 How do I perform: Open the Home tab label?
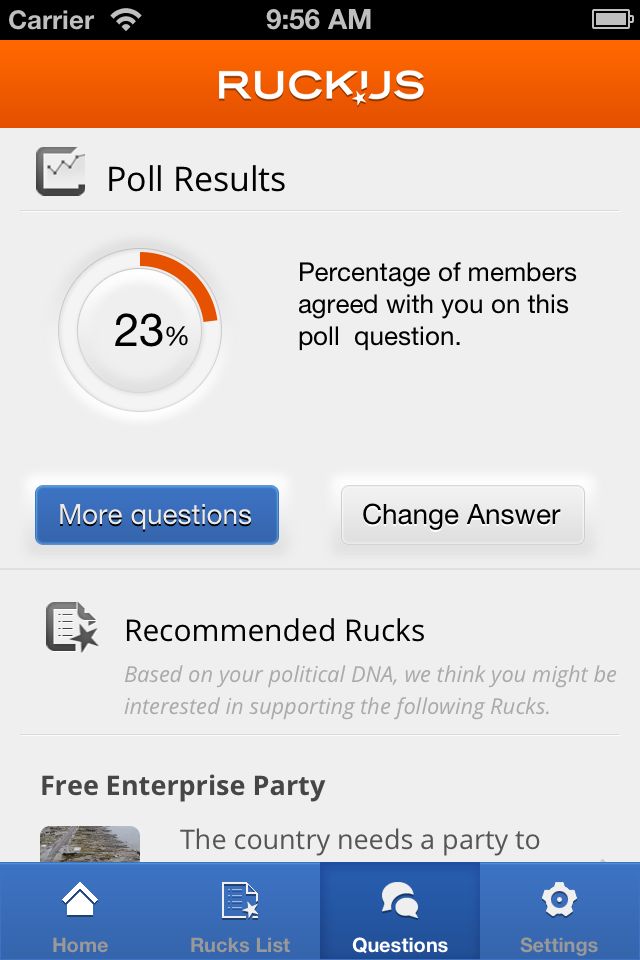(80, 945)
